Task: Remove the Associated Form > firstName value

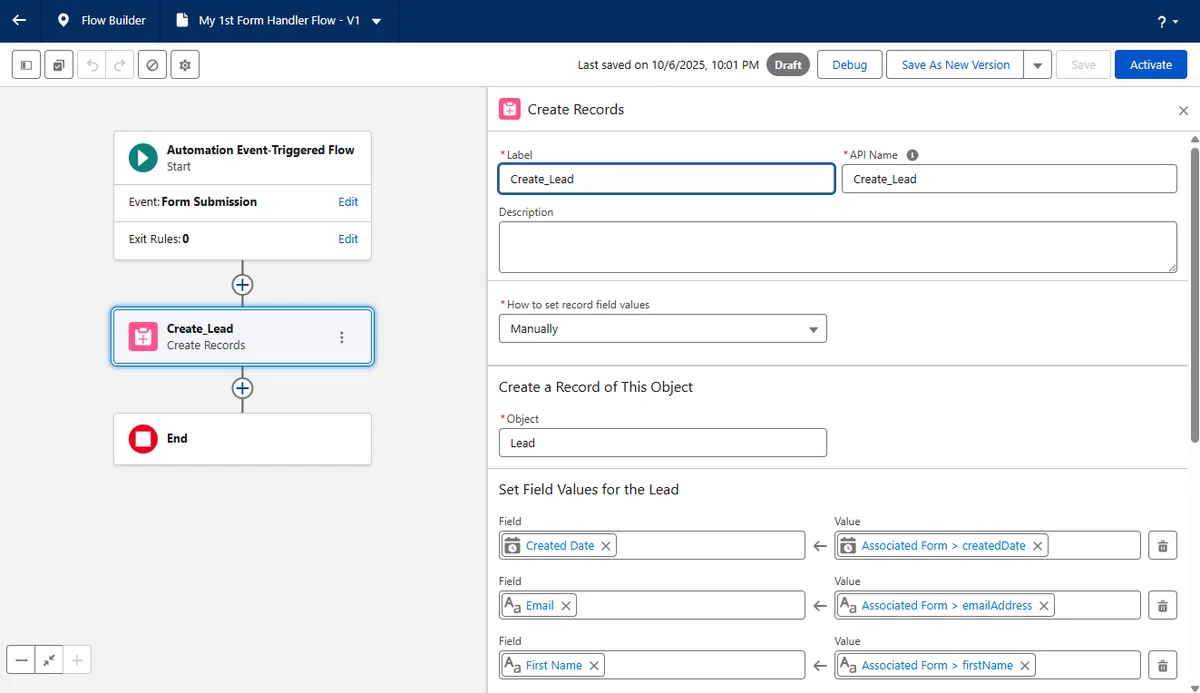Action: click(x=1025, y=666)
